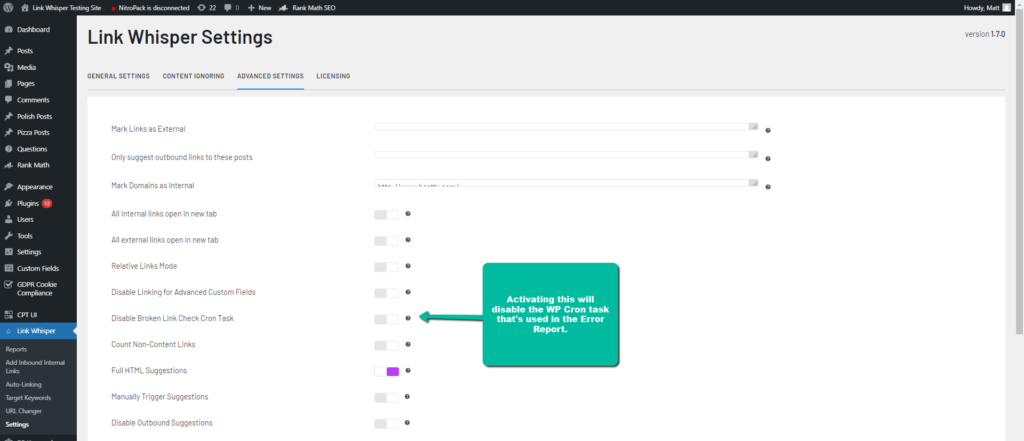Click help icon beside Relative Links Mode
The height and width of the screenshot is (441, 1024).
coord(408,266)
